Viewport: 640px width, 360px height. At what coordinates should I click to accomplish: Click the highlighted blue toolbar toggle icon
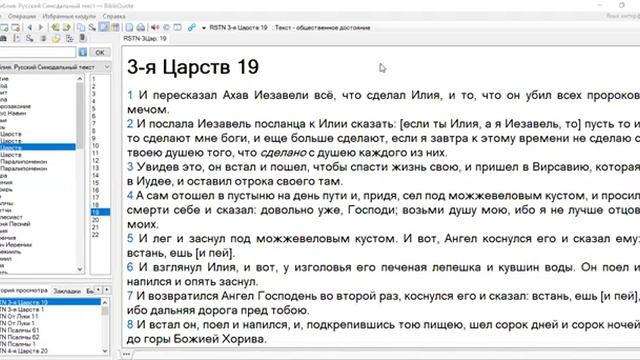click(x=104, y=27)
